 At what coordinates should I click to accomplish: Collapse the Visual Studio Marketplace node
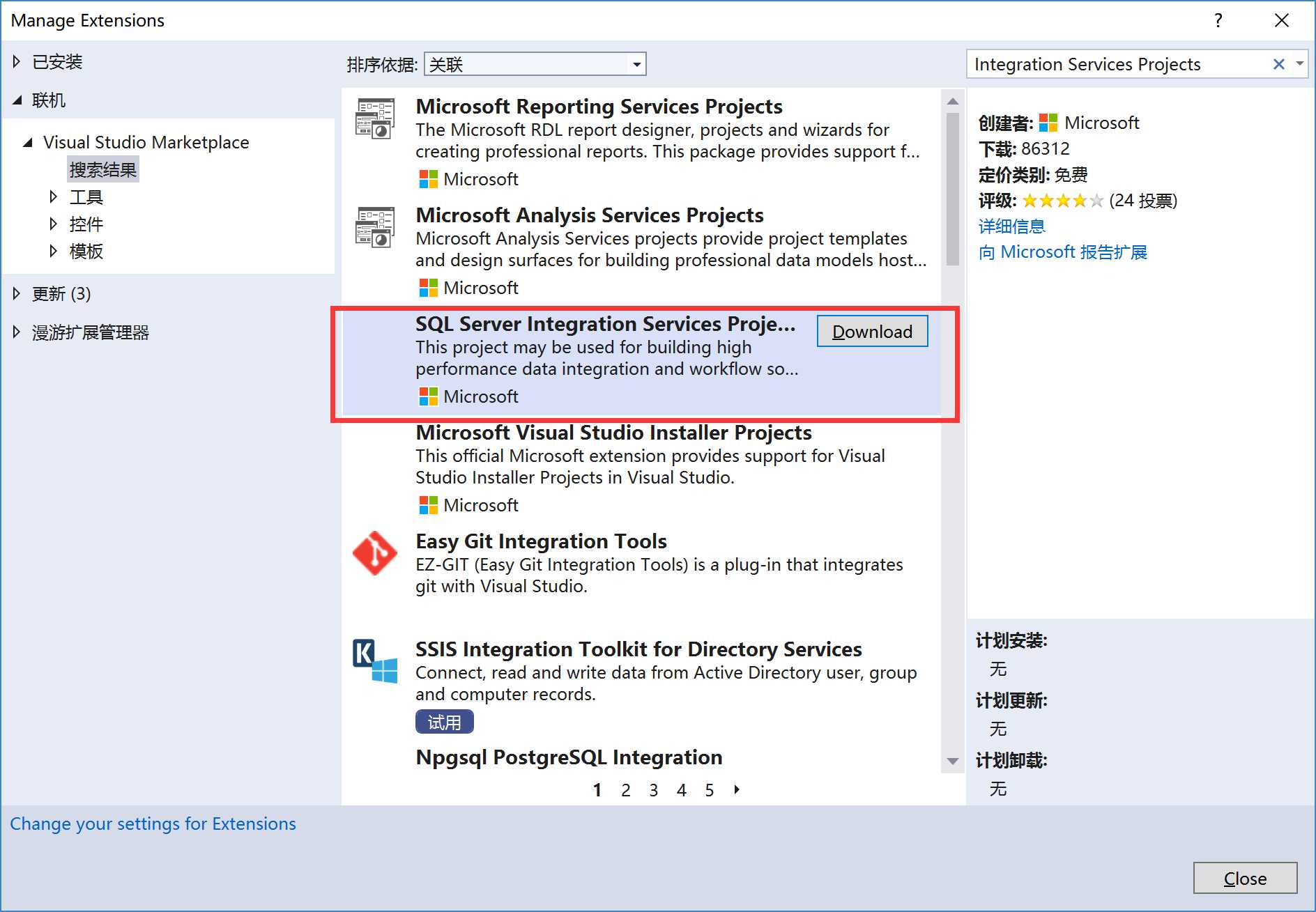pos(28,142)
